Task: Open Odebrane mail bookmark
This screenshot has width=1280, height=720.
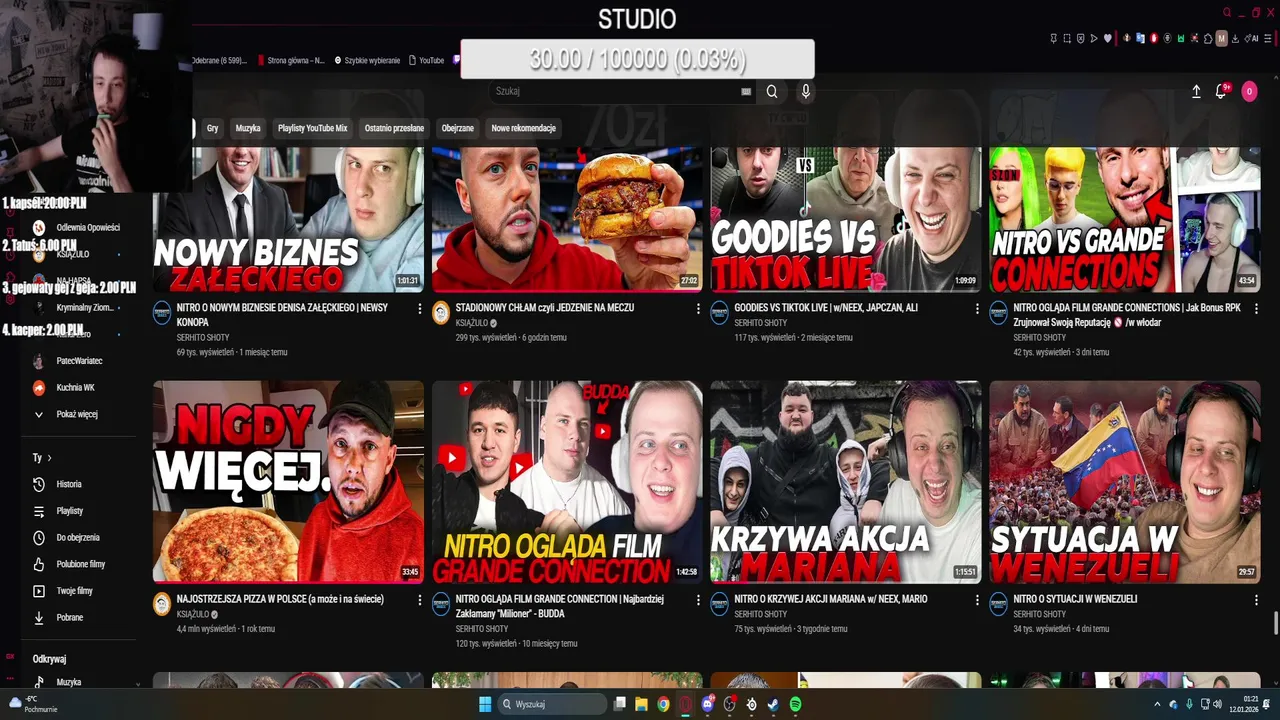Action: point(218,60)
